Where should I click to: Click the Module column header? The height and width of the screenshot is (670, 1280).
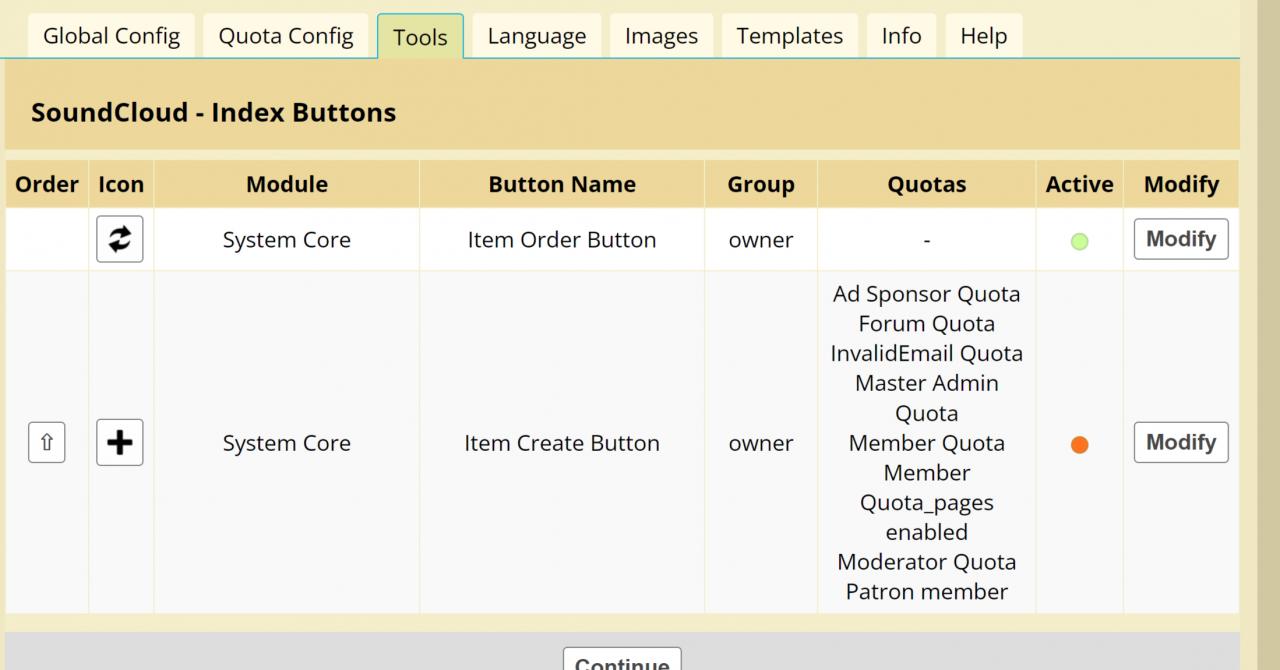coord(287,184)
